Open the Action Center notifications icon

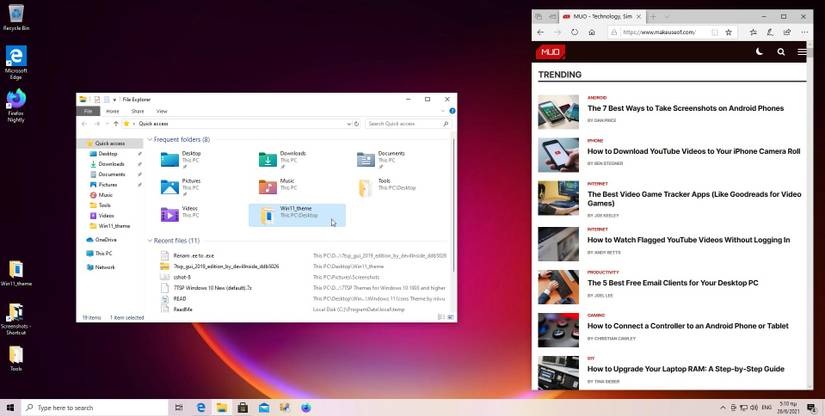tap(811, 408)
